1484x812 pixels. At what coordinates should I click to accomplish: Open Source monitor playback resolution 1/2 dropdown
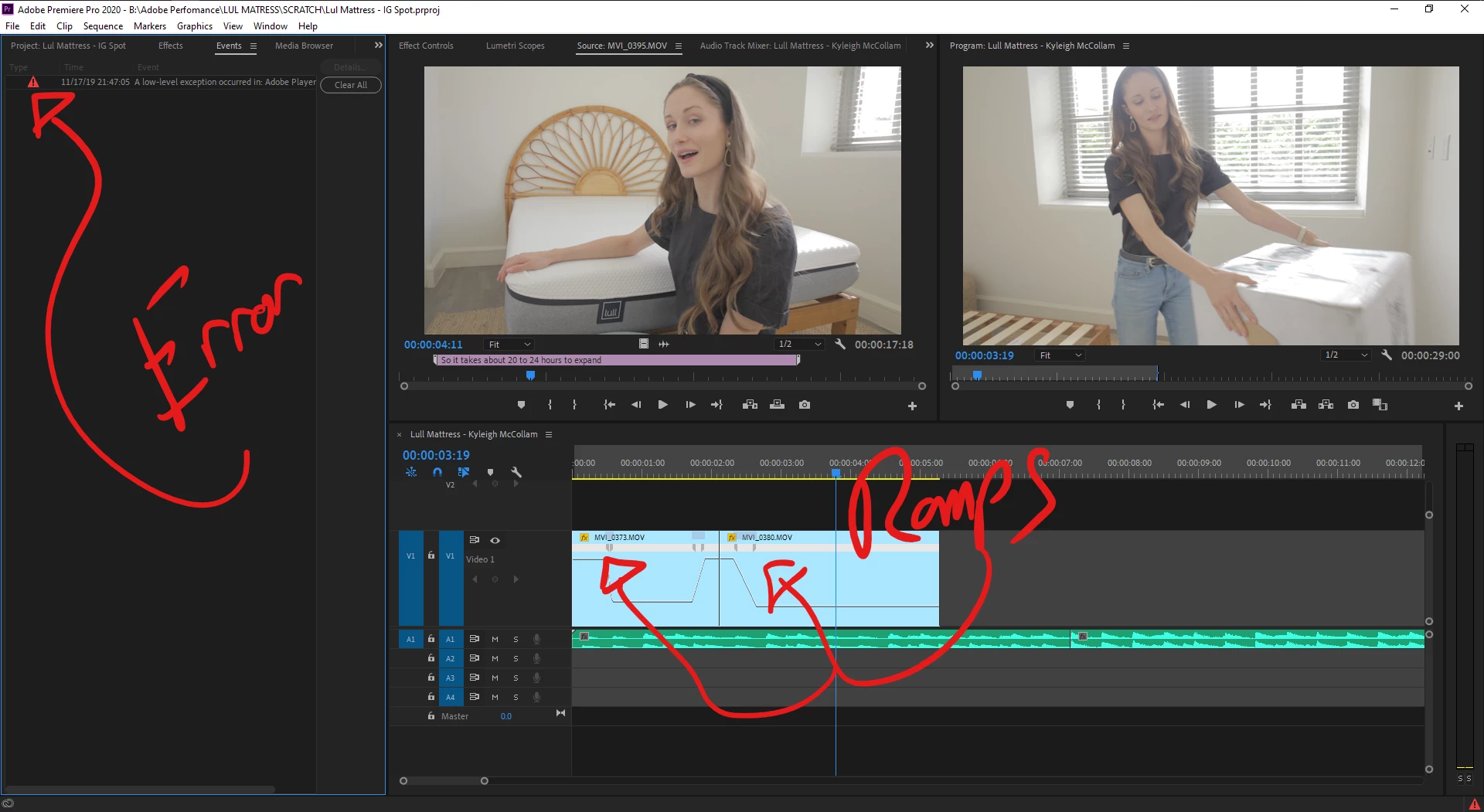800,345
